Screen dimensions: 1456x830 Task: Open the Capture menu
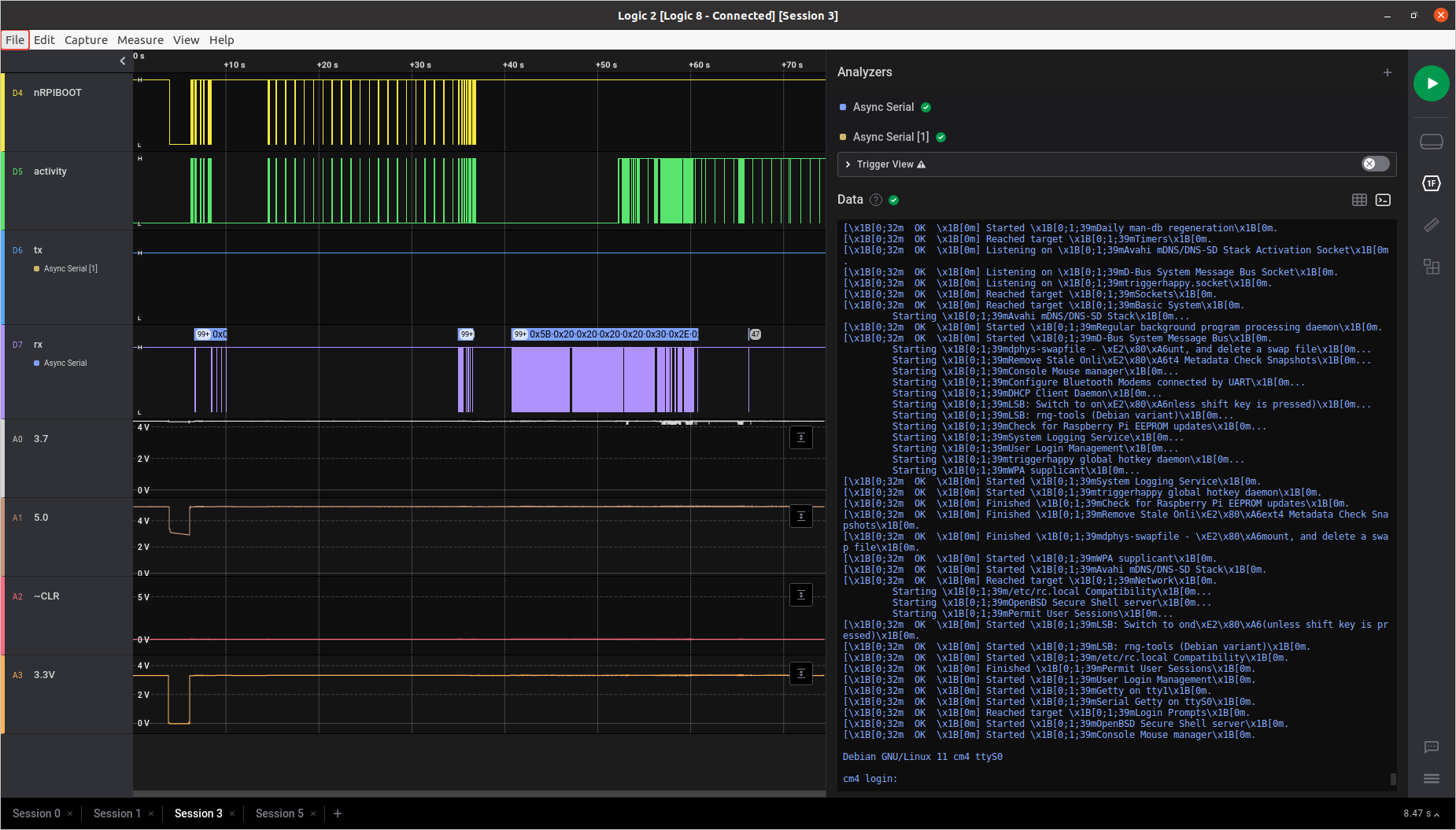coord(86,40)
